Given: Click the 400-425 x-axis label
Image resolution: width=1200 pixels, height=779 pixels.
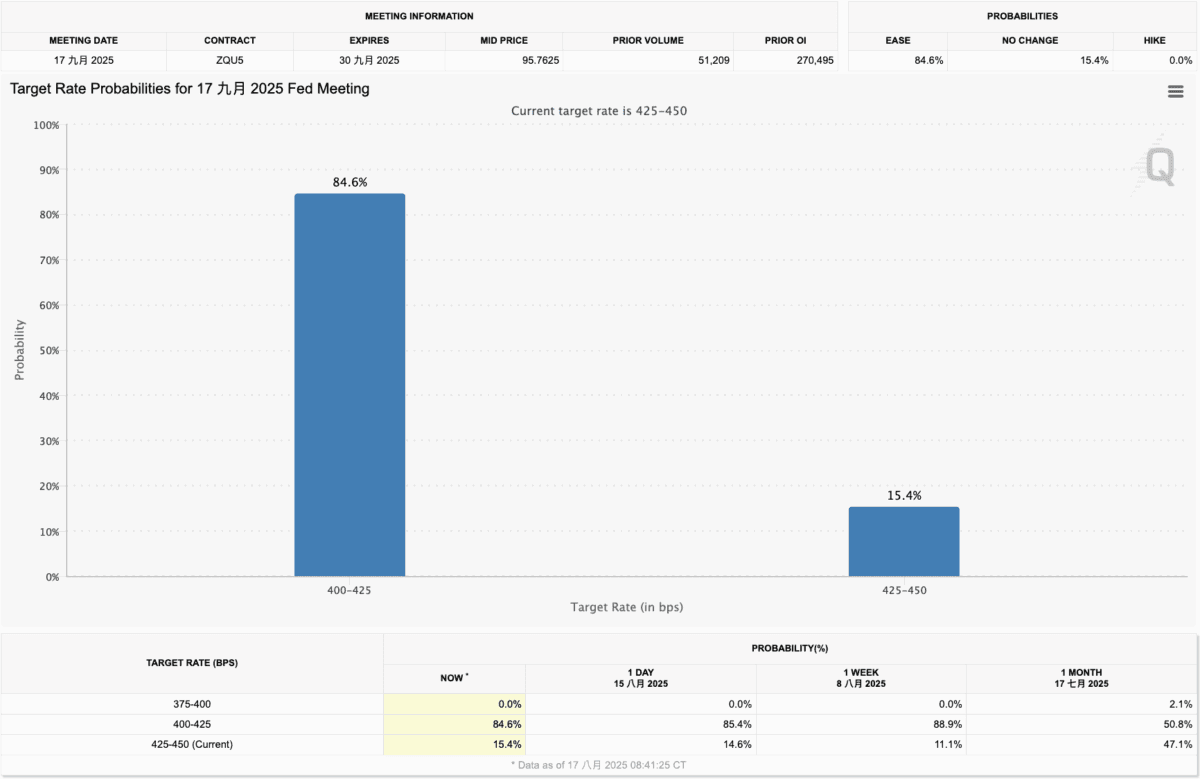Looking at the screenshot, I should tap(350, 591).
